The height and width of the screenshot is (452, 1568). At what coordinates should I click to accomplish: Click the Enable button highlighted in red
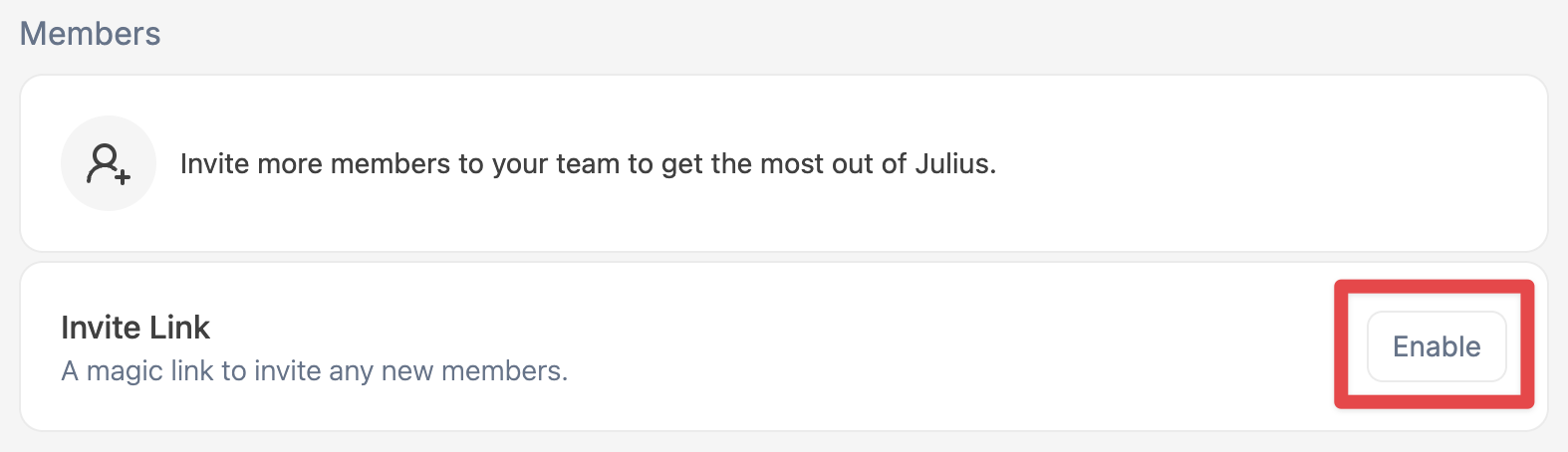point(1437,346)
